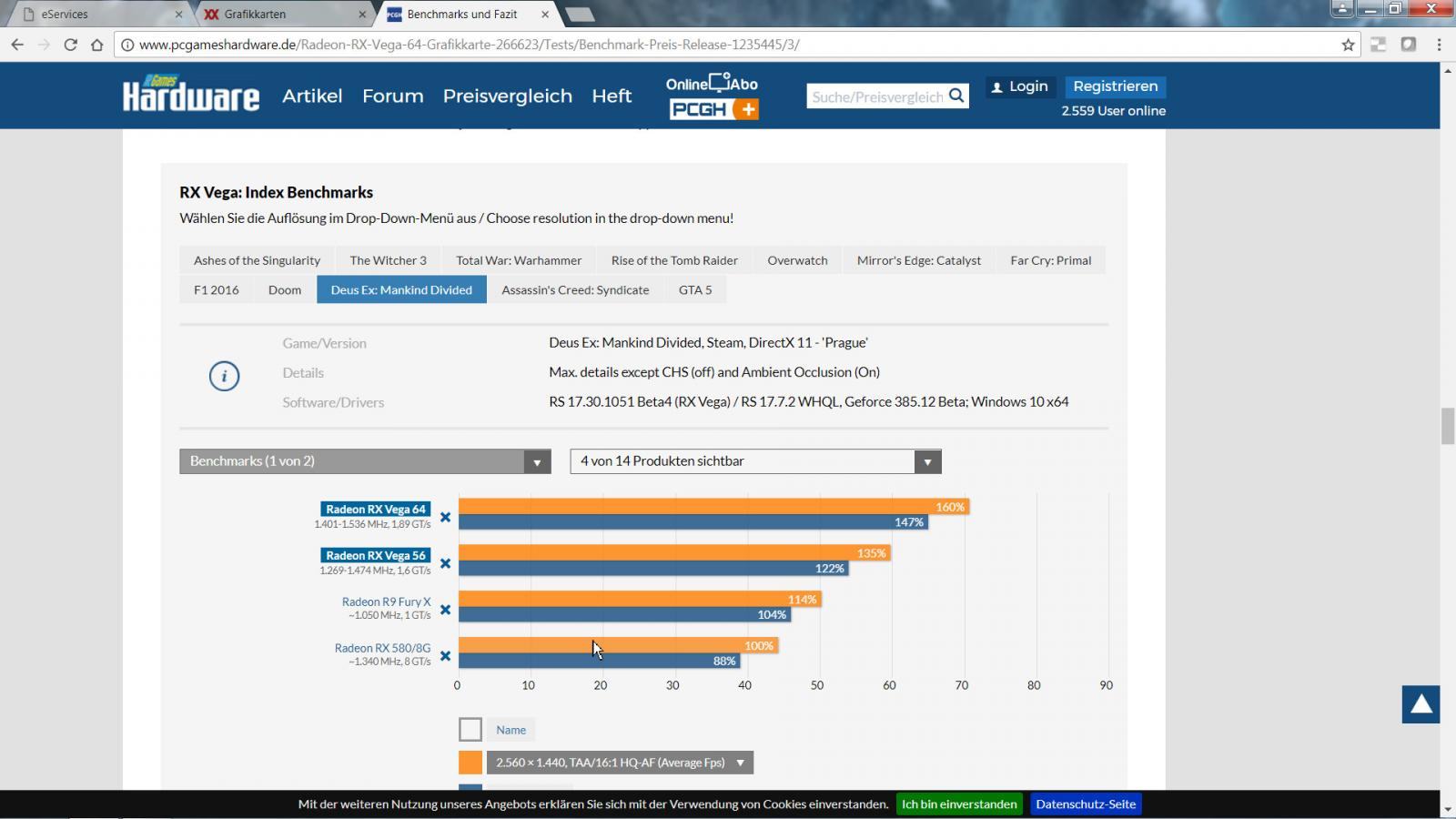Expand the Benchmarks (1 von 2) dropdown
This screenshot has height=819, width=1456.
365,461
